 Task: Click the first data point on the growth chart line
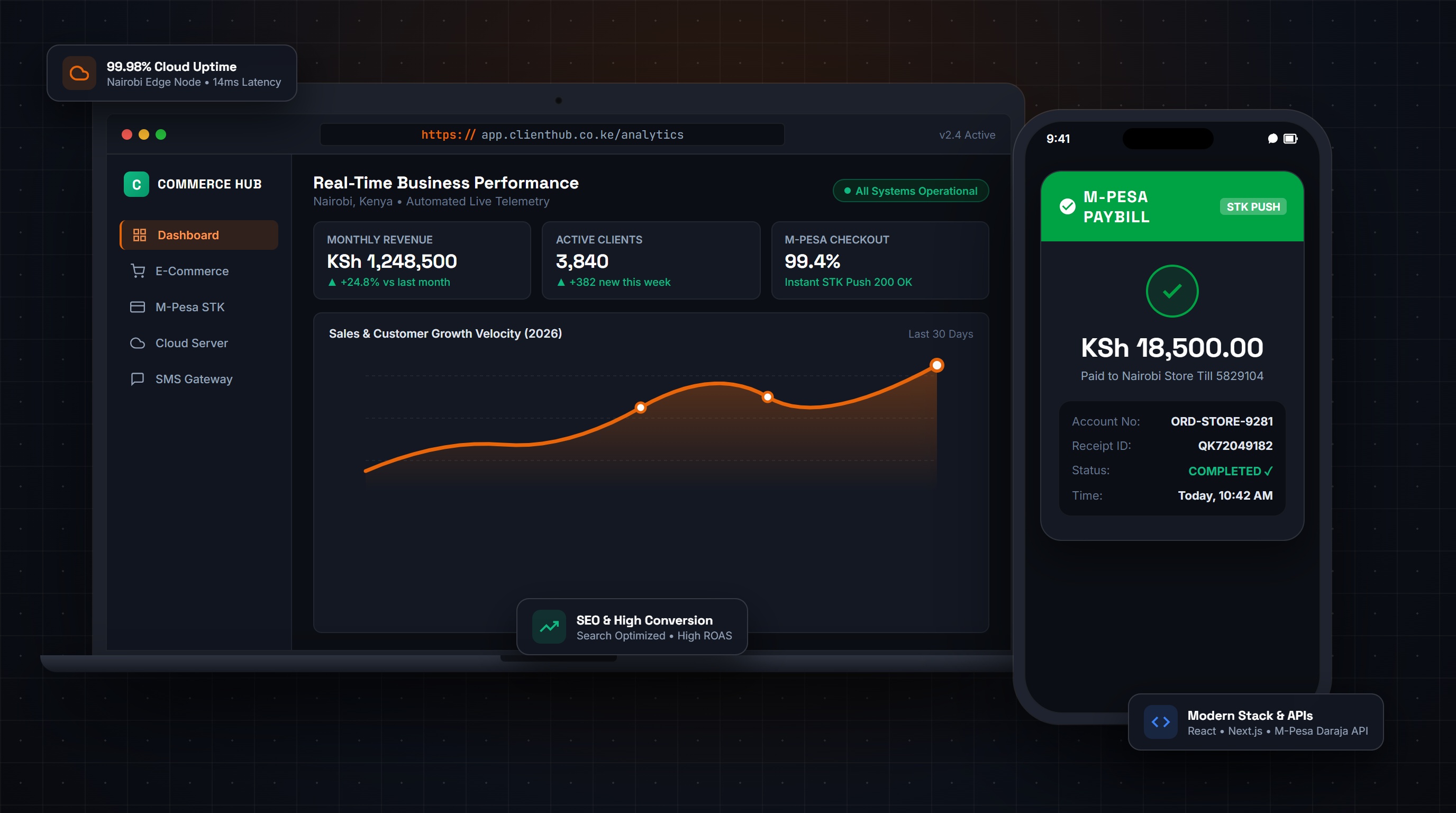point(640,407)
